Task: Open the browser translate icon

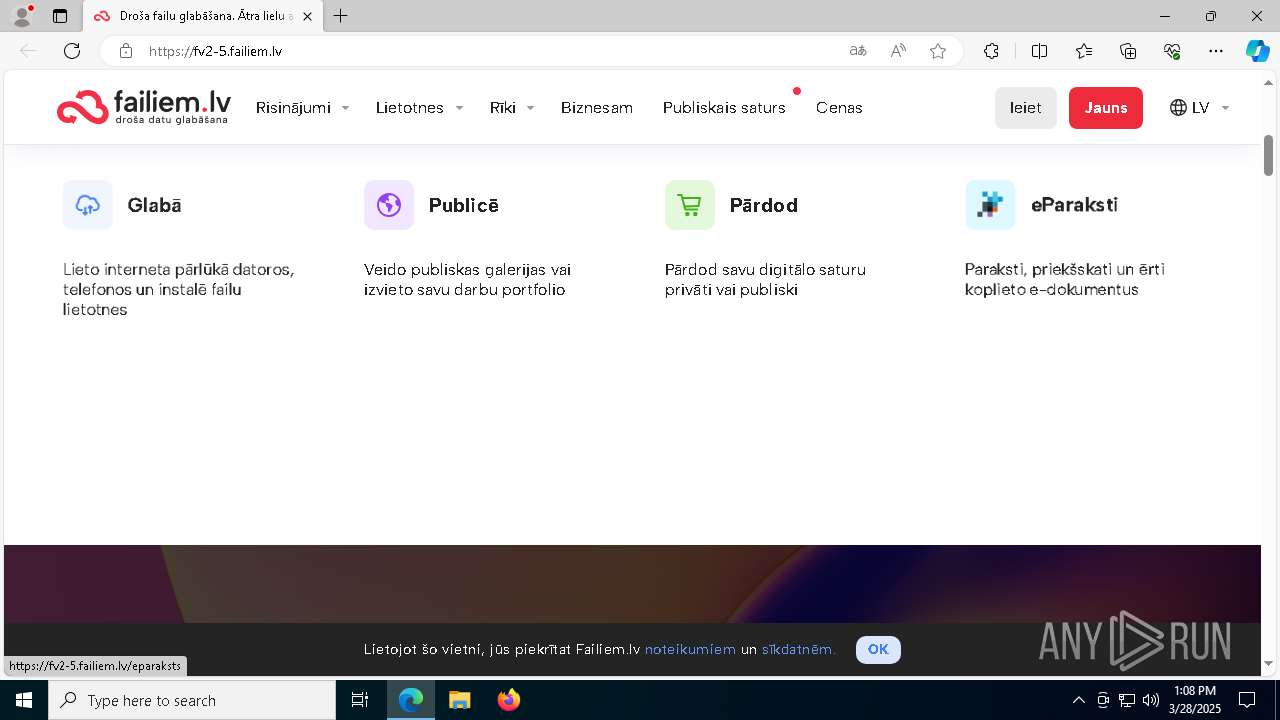Action: (x=857, y=51)
